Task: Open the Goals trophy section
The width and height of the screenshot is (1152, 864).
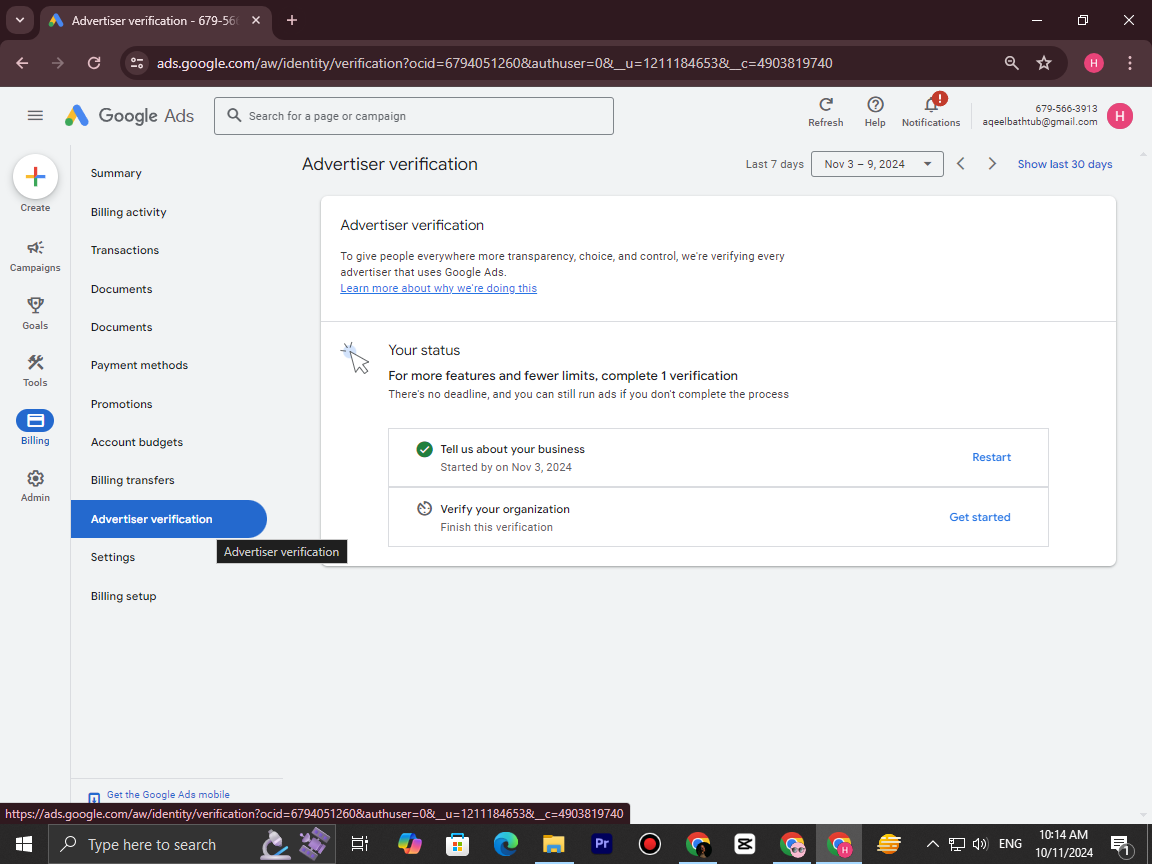Action: pyautogui.click(x=35, y=314)
